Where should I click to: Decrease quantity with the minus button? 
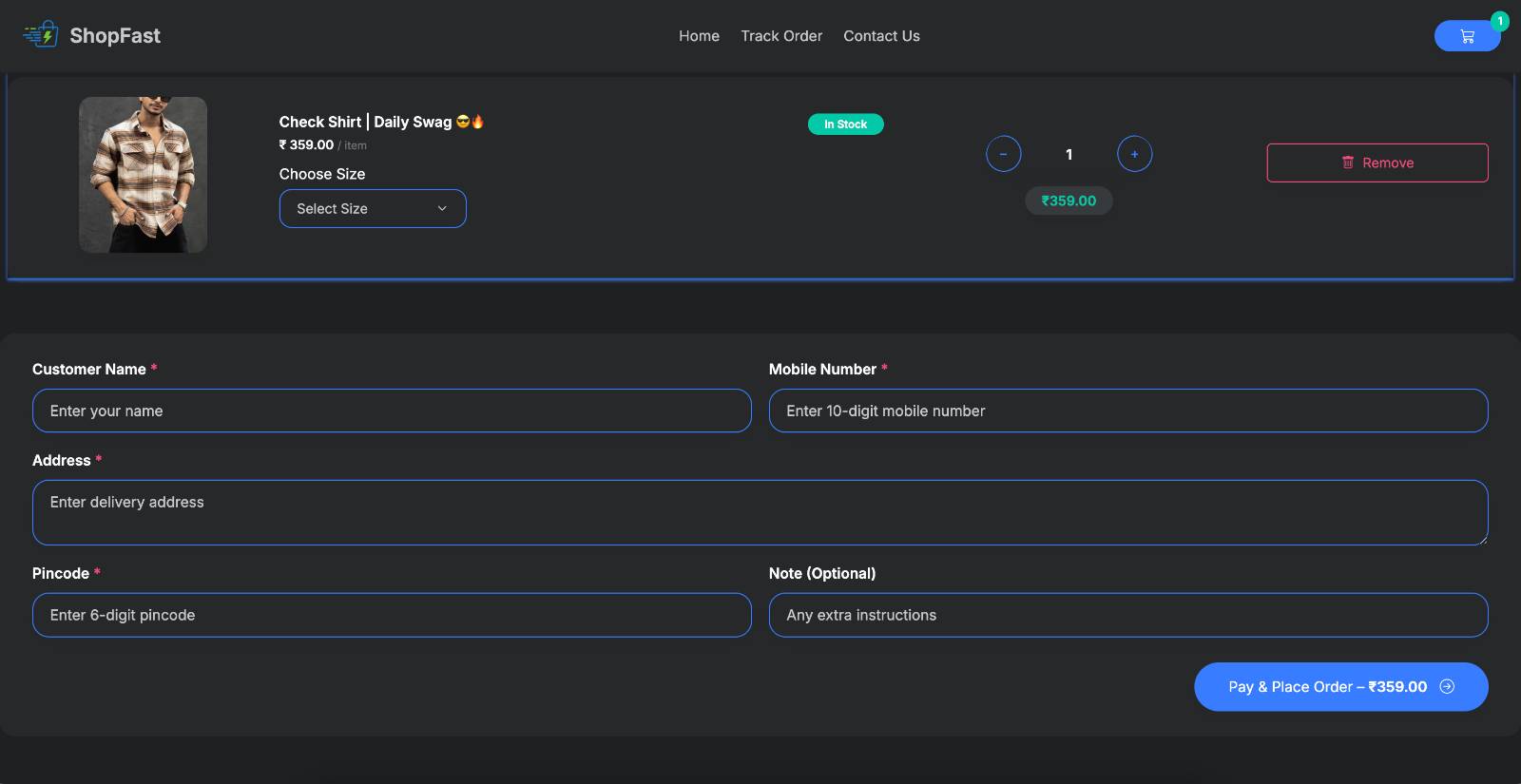1003,154
